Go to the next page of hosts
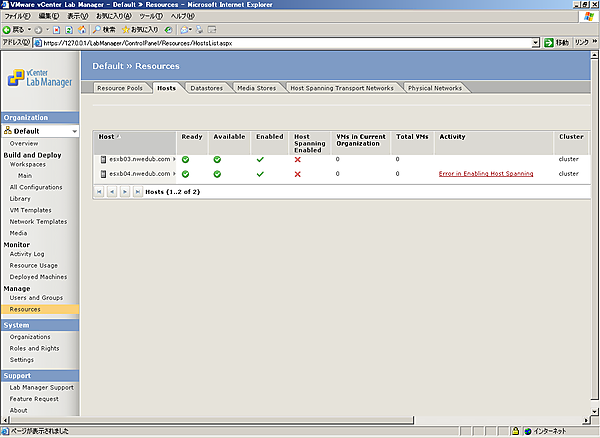The height and width of the screenshot is (438, 600). click(125, 191)
